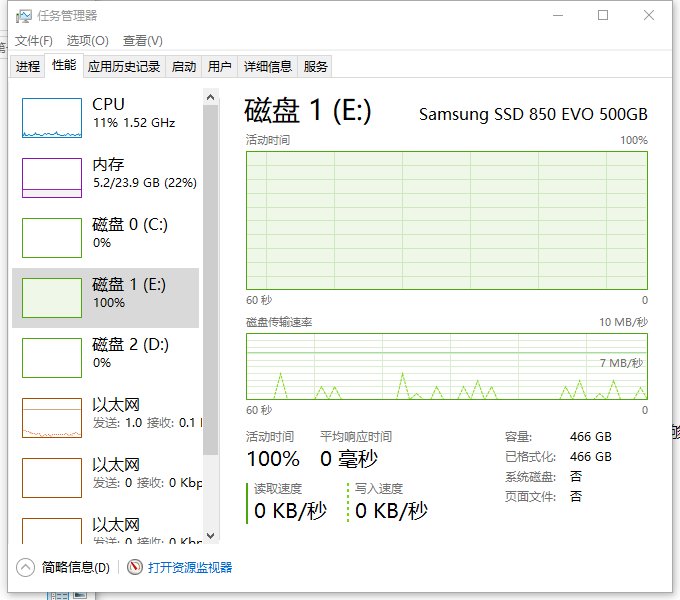
Task: Select the 磁盘 1 (E:) thumbnail
Action: pos(52,298)
